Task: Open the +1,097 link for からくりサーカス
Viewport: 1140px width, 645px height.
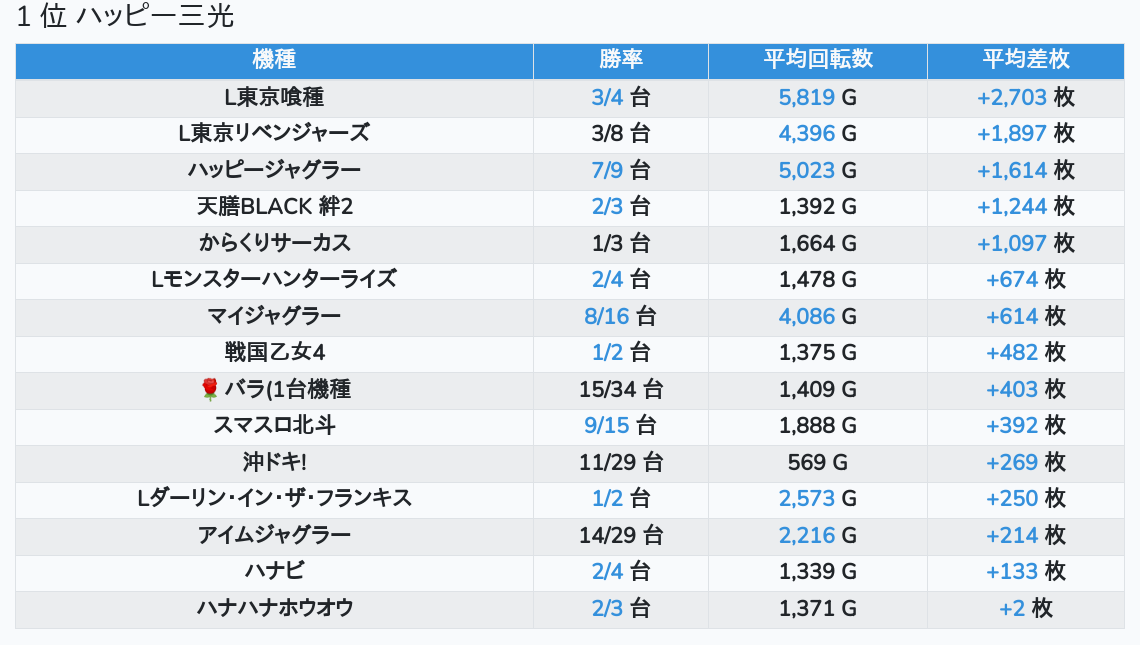Action: pos(1012,243)
